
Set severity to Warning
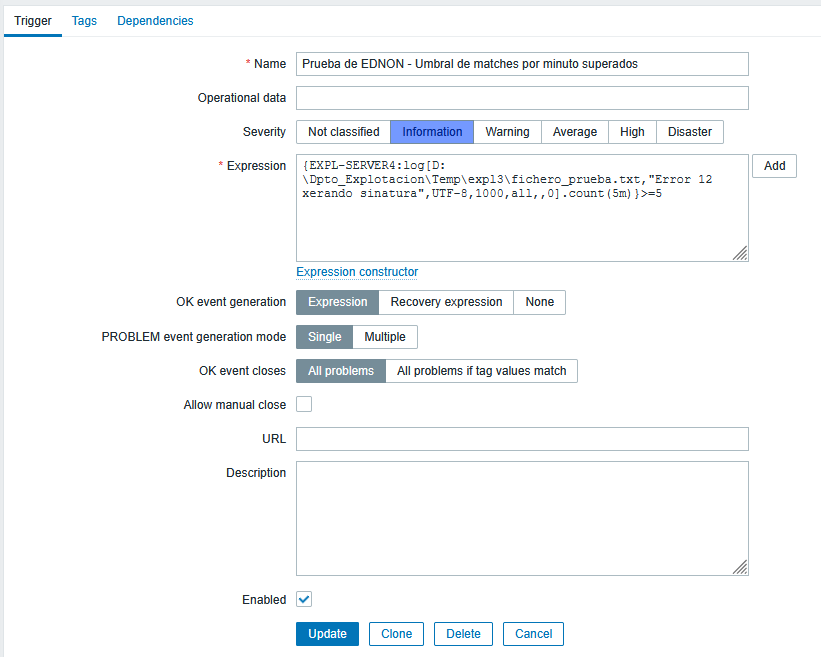(507, 132)
